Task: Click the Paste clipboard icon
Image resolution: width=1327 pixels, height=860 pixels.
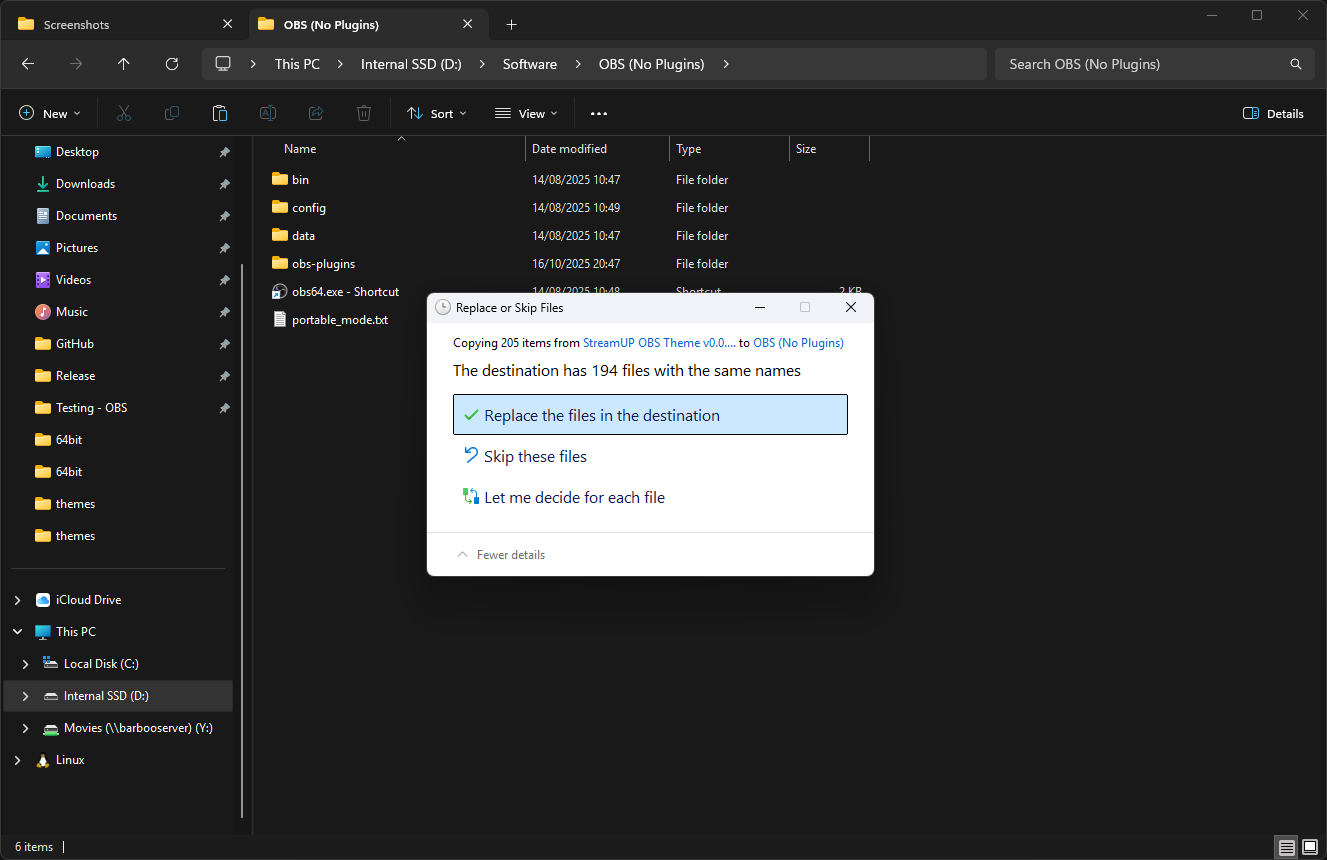Action: (x=220, y=113)
